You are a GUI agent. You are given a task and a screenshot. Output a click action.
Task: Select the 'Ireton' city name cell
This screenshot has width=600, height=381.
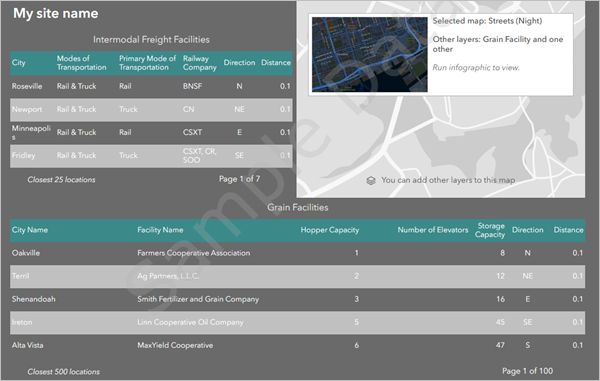22,322
